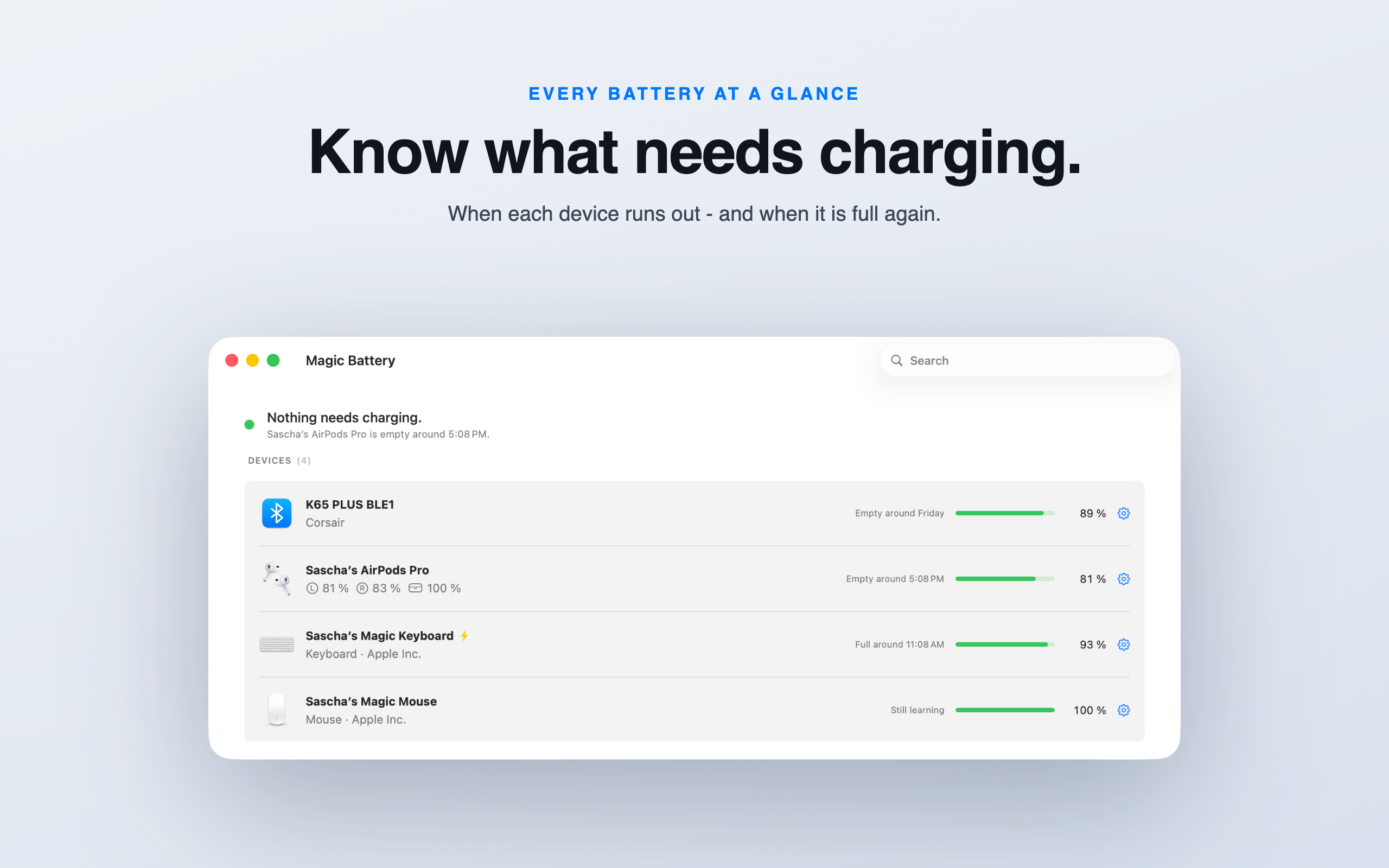Click the AirPods Pro device icon
The width and height of the screenshot is (1389, 868).
[277, 579]
